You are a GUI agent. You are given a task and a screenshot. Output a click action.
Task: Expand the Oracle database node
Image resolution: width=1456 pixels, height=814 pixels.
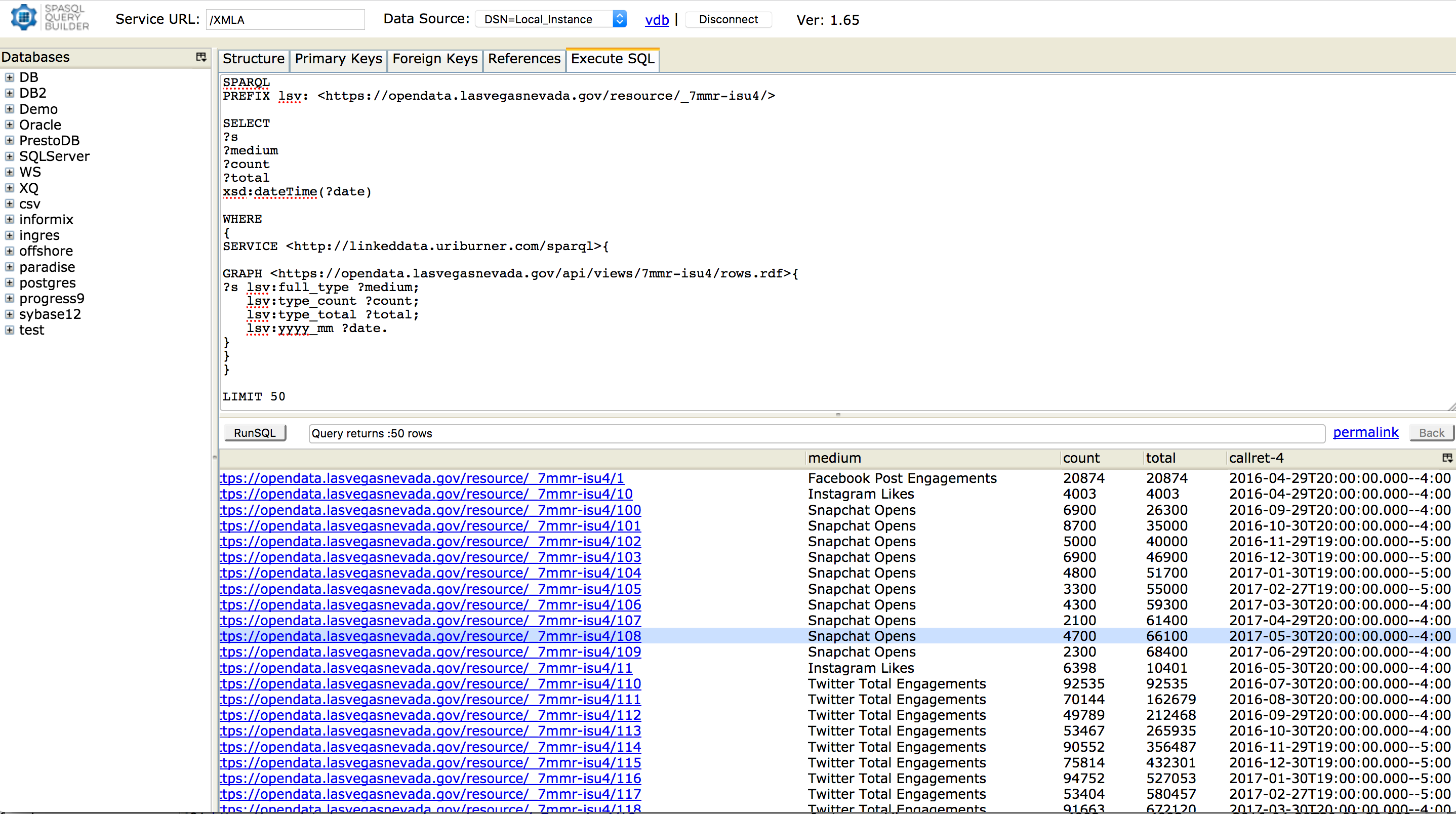tap(9, 125)
